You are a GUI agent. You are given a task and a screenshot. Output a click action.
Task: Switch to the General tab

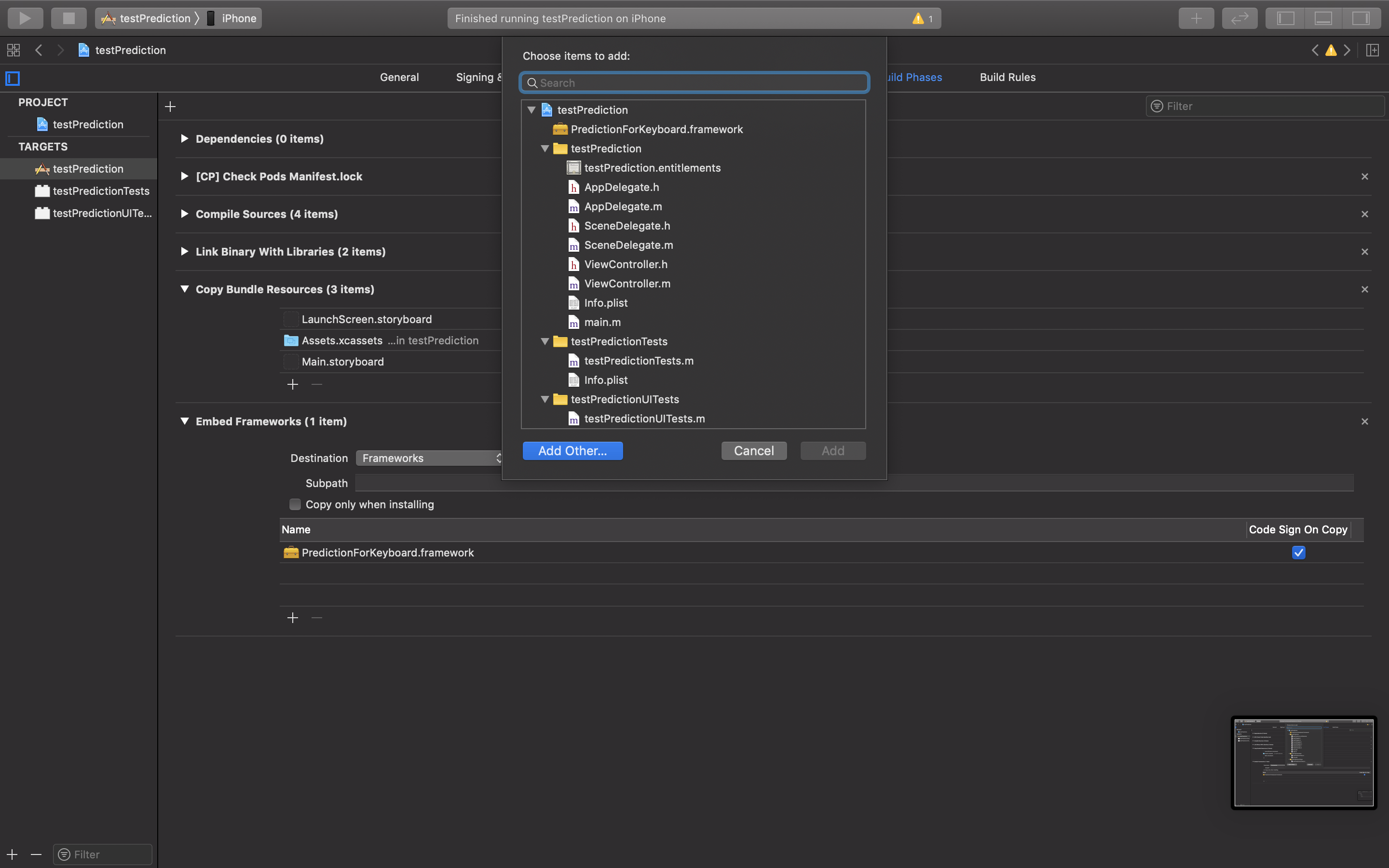(x=399, y=77)
